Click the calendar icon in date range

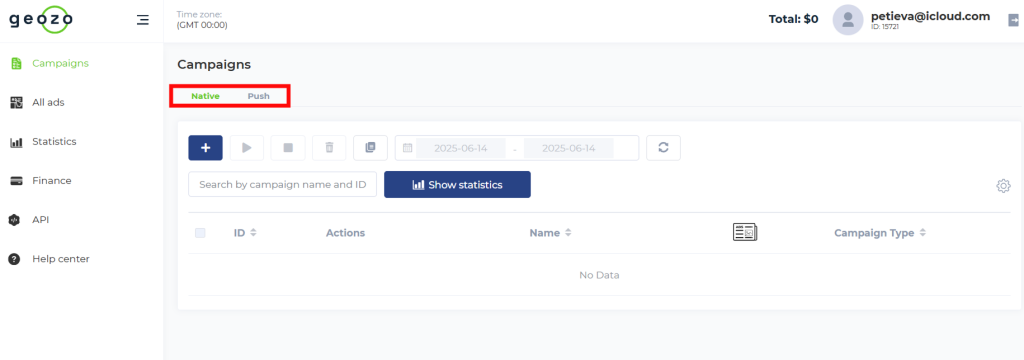pos(408,148)
